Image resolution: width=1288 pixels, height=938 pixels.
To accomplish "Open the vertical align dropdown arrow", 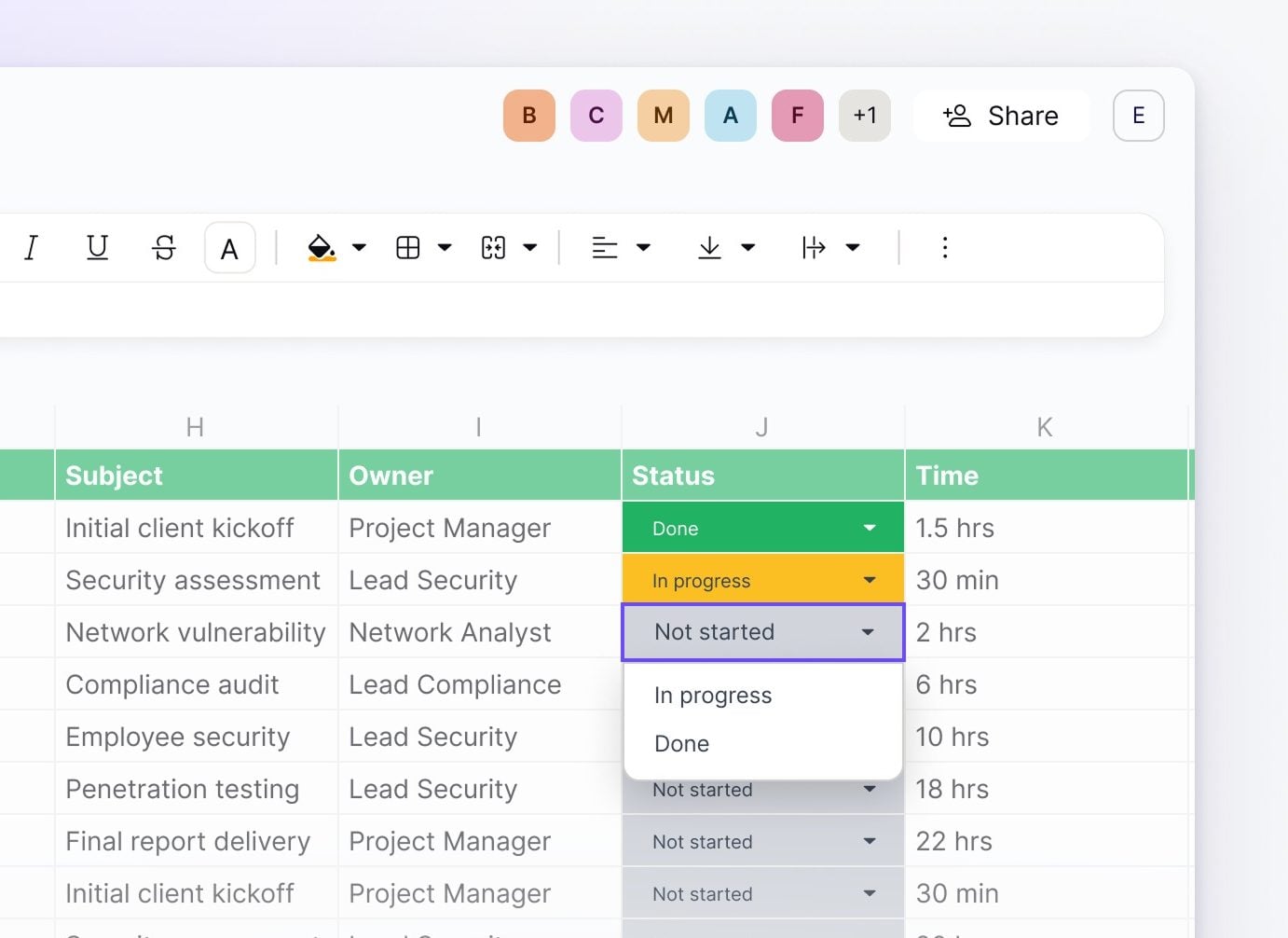I will pyautogui.click(x=750, y=247).
